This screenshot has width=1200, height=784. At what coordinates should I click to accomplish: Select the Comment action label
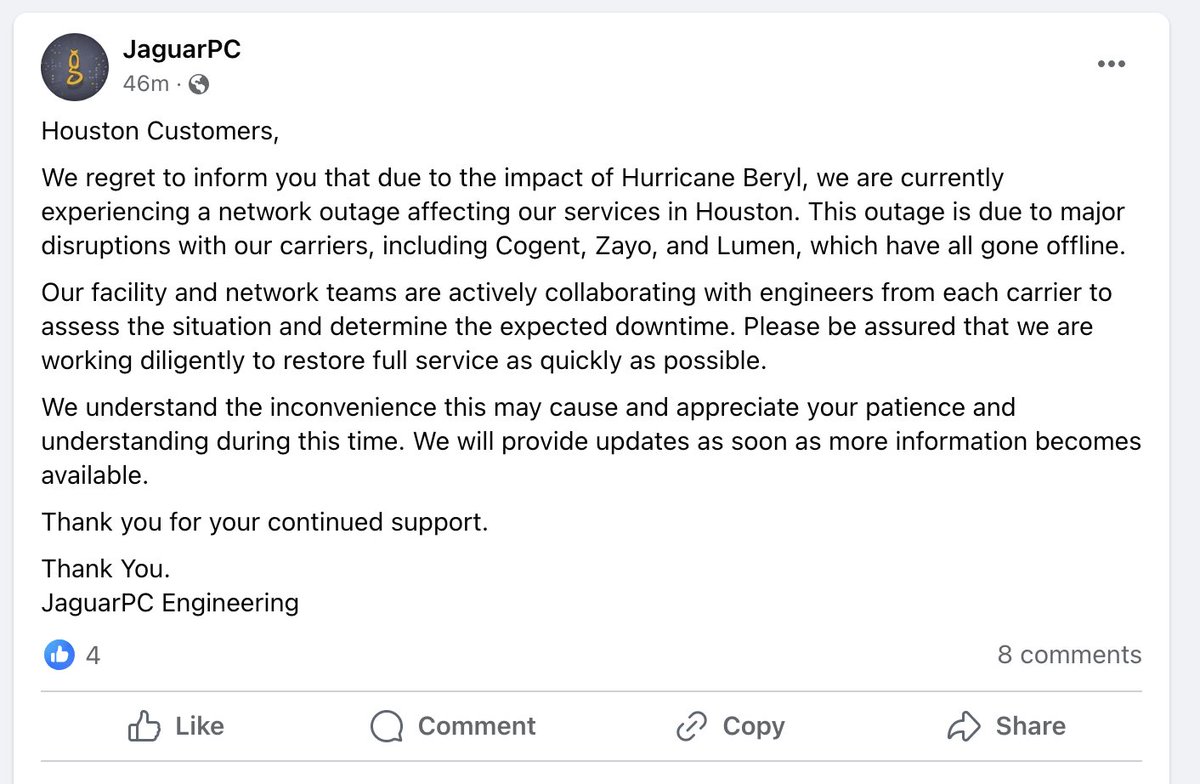pyautogui.click(x=476, y=726)
